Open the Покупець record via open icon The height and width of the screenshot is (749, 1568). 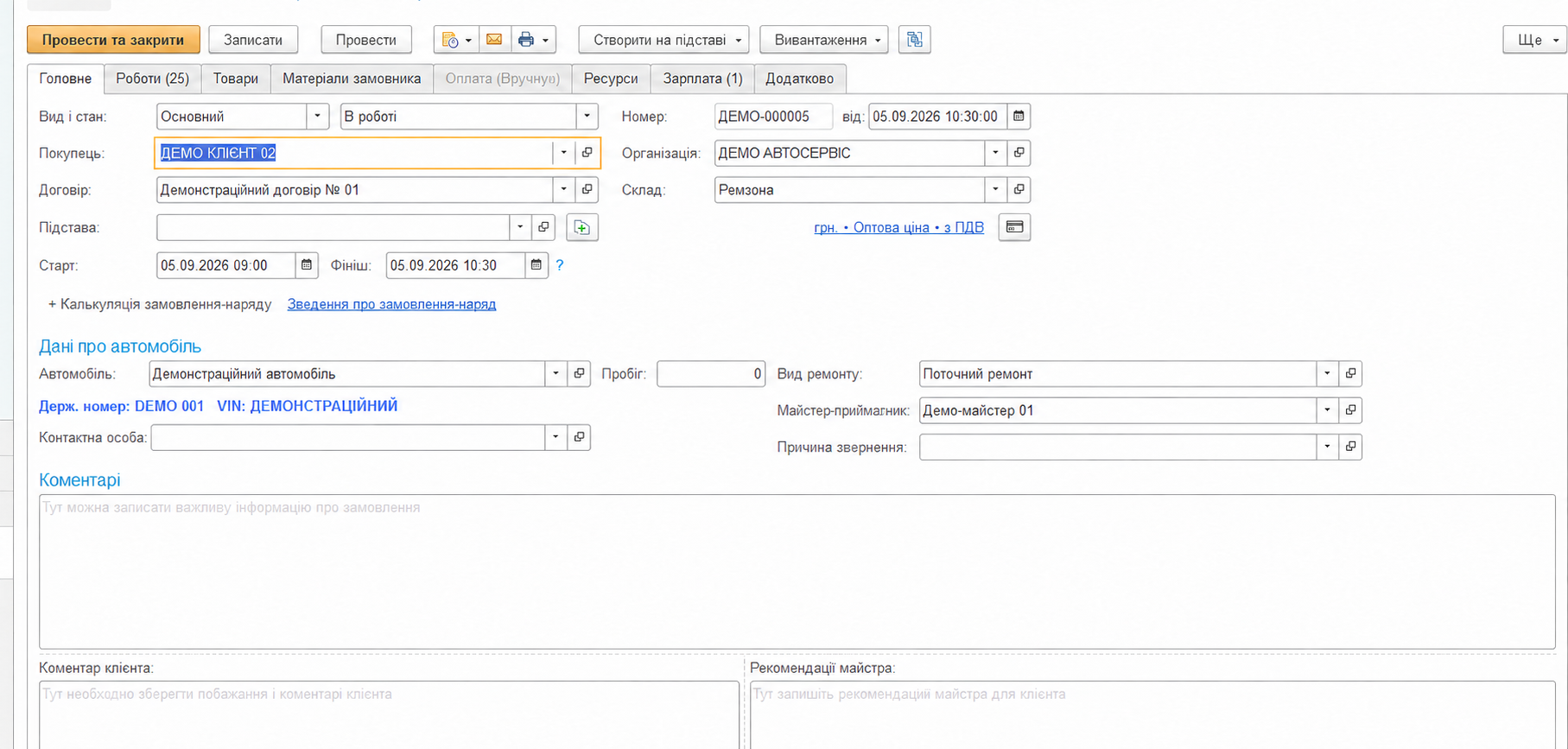click(587, 153)
